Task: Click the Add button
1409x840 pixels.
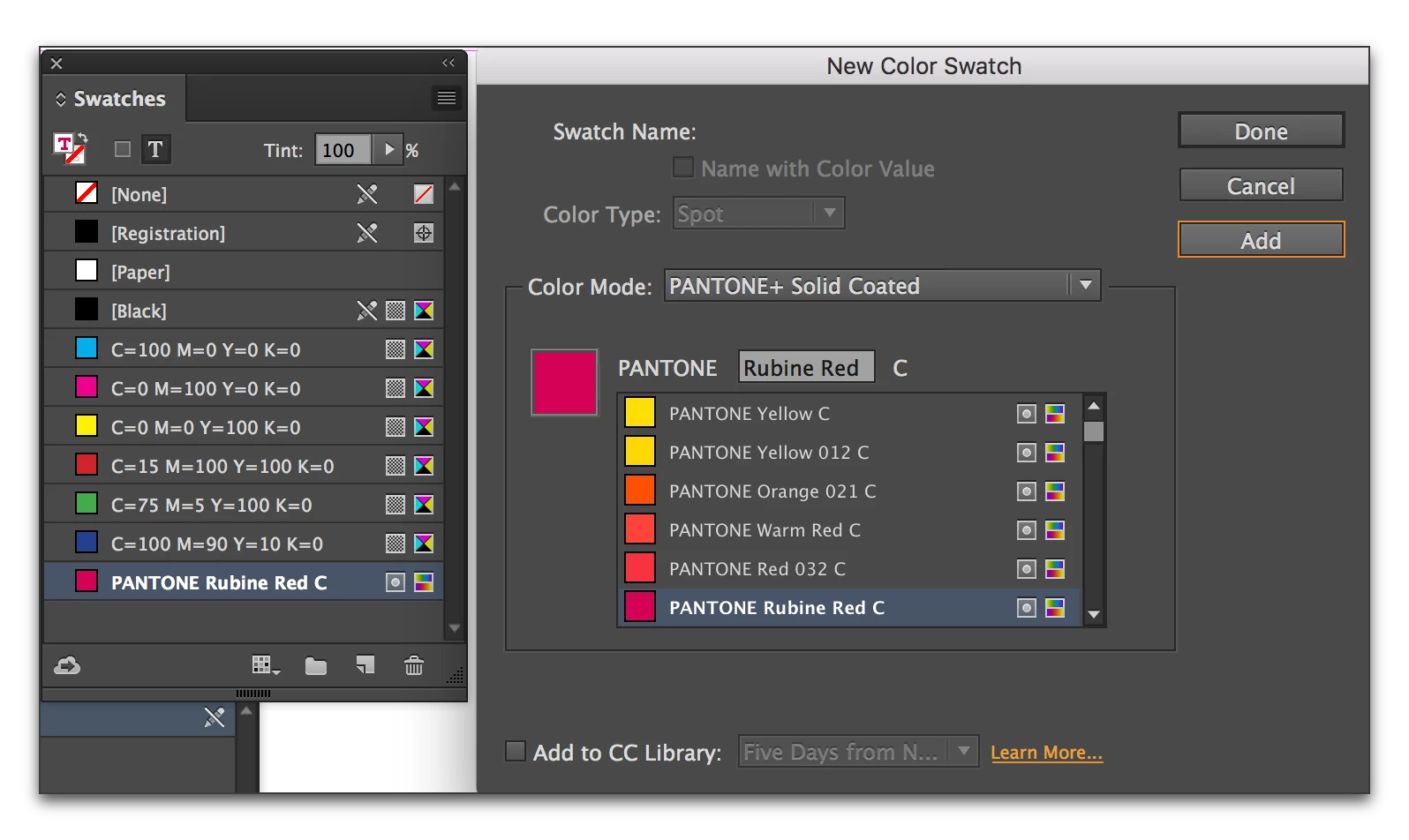Action: (1261, 240)
